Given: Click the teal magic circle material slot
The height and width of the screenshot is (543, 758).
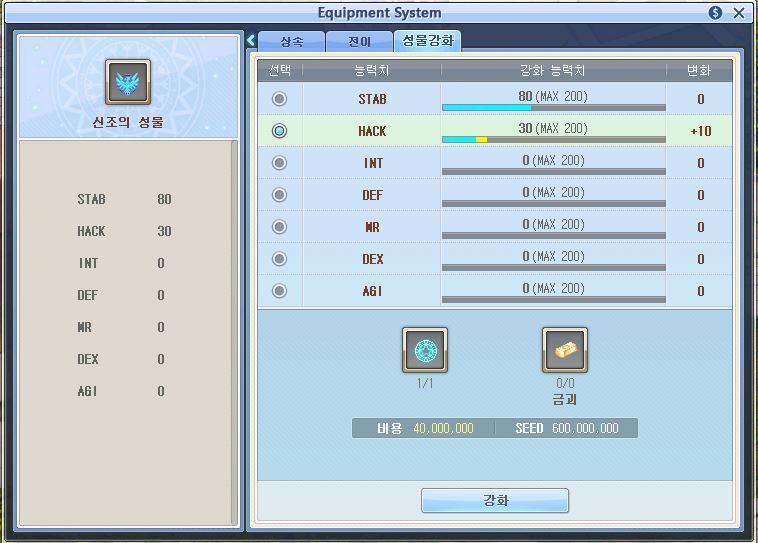Looking at the screenshot, I should [425, 350].
